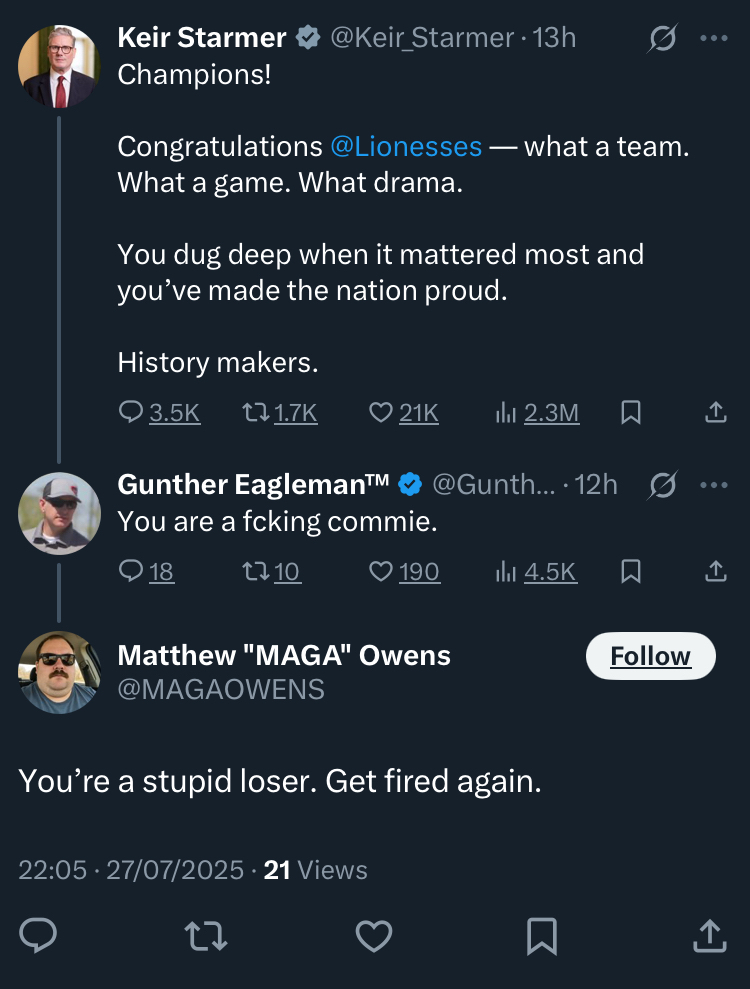Share Keir Starmer's tweet
Viewport: 750px width, 989px height.
tap(715, 412)
